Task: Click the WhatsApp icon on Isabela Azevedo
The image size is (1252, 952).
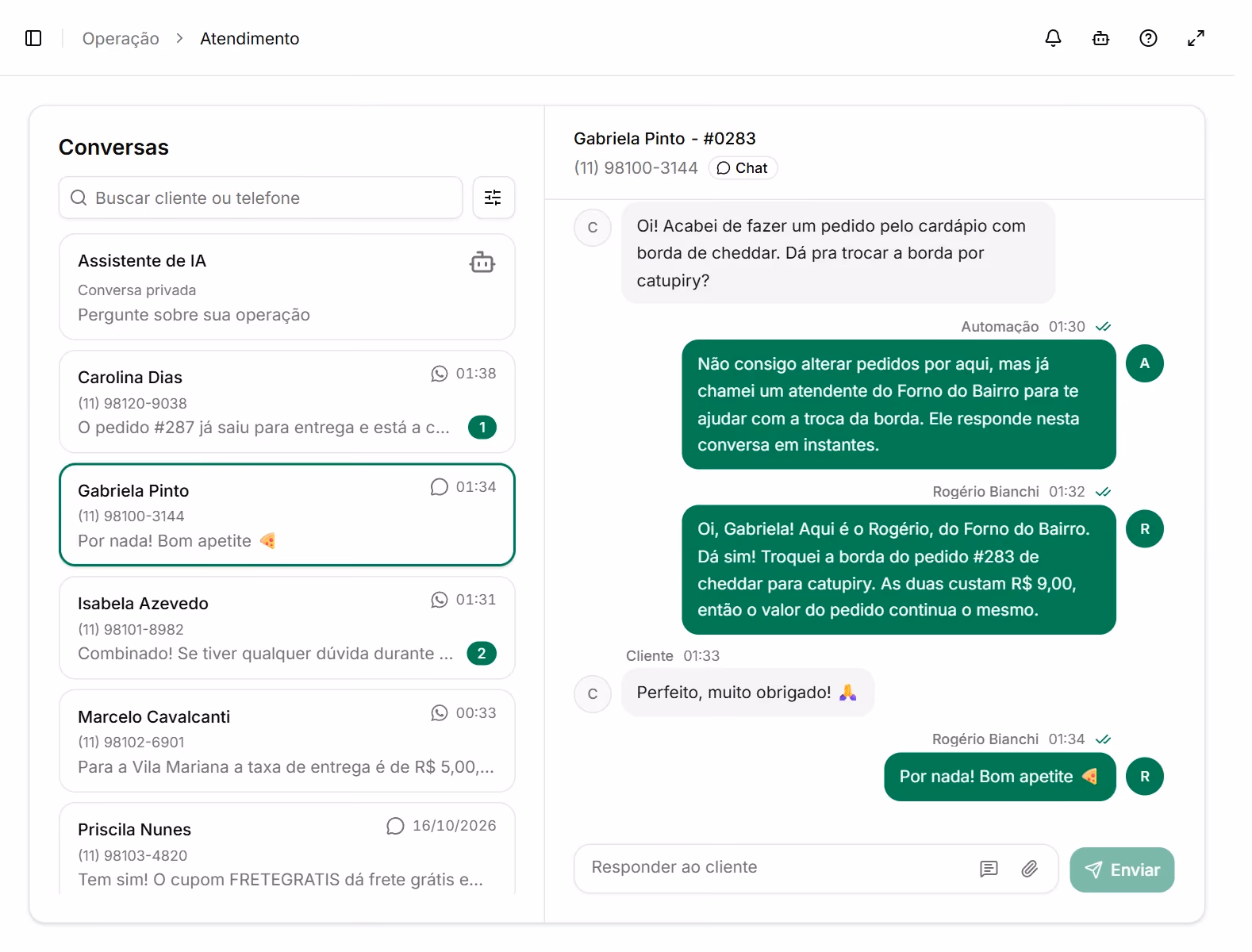Action: tap(440, 600)
